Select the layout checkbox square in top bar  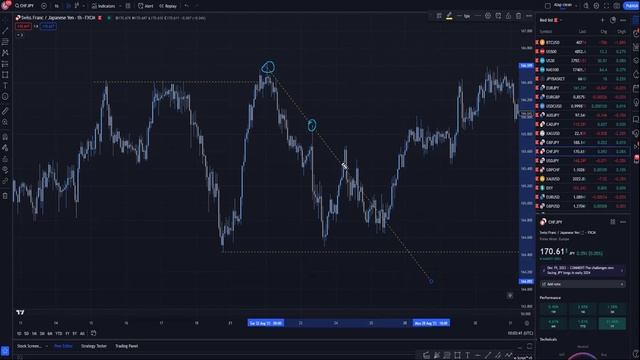(548, 6)
